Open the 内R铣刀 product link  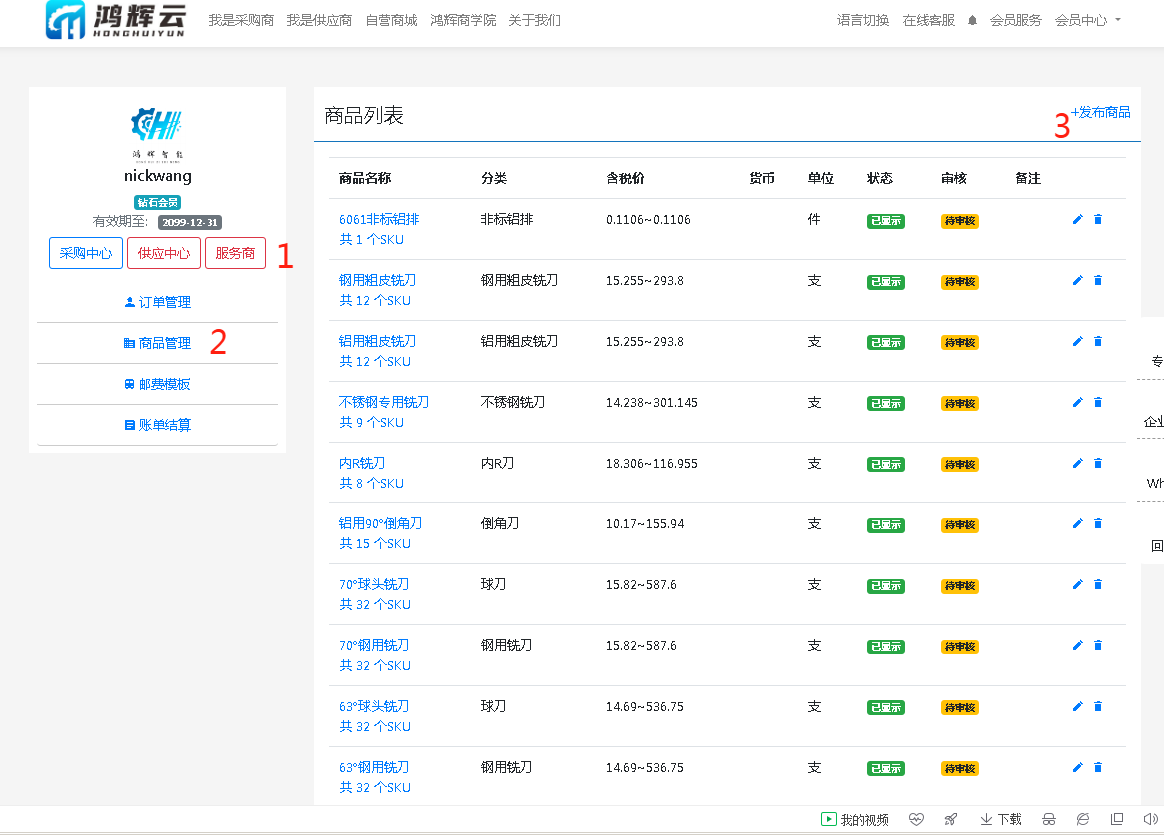(x=362, y=463)
